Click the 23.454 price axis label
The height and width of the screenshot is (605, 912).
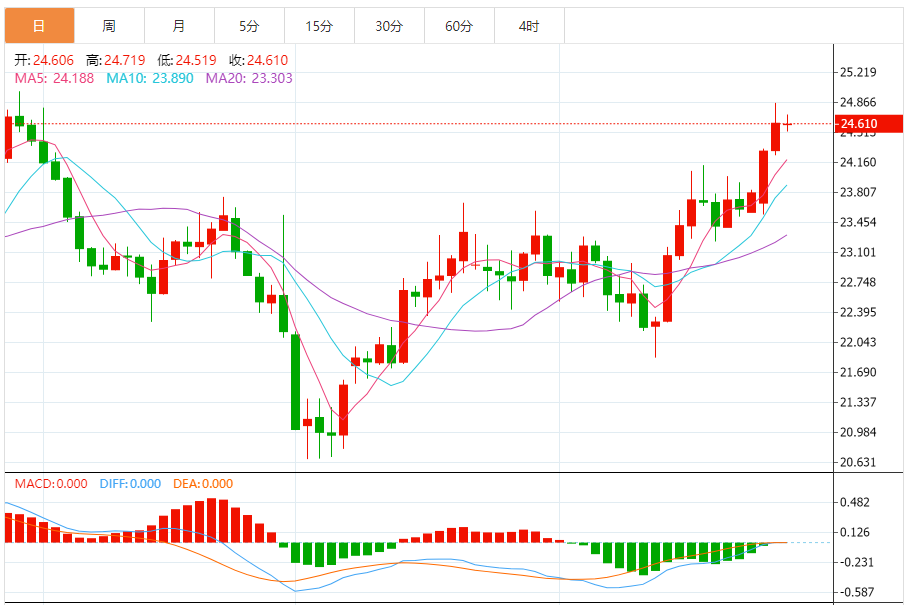[x=858, y=222]
